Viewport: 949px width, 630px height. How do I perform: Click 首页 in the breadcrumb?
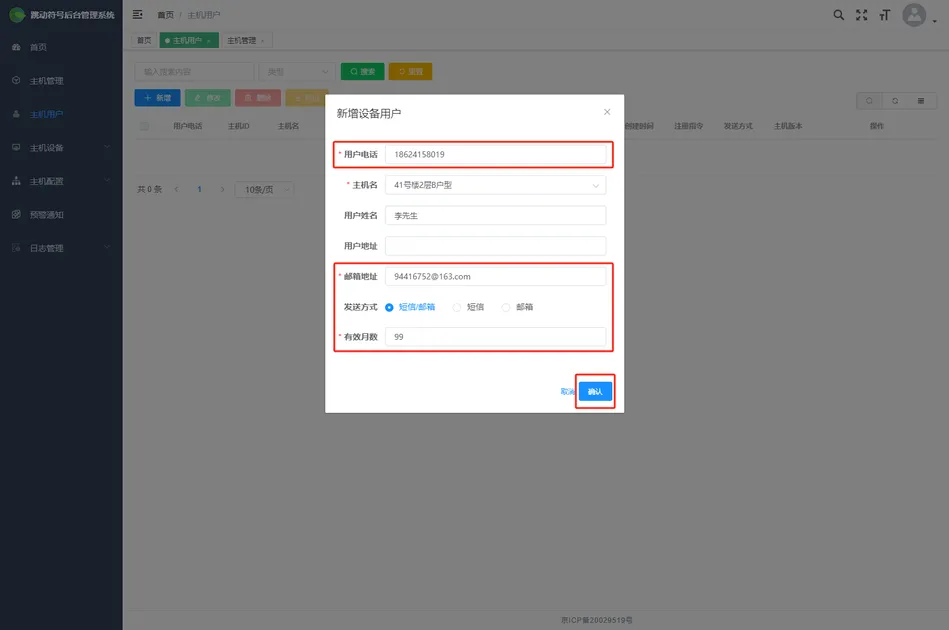pos(165,15)
